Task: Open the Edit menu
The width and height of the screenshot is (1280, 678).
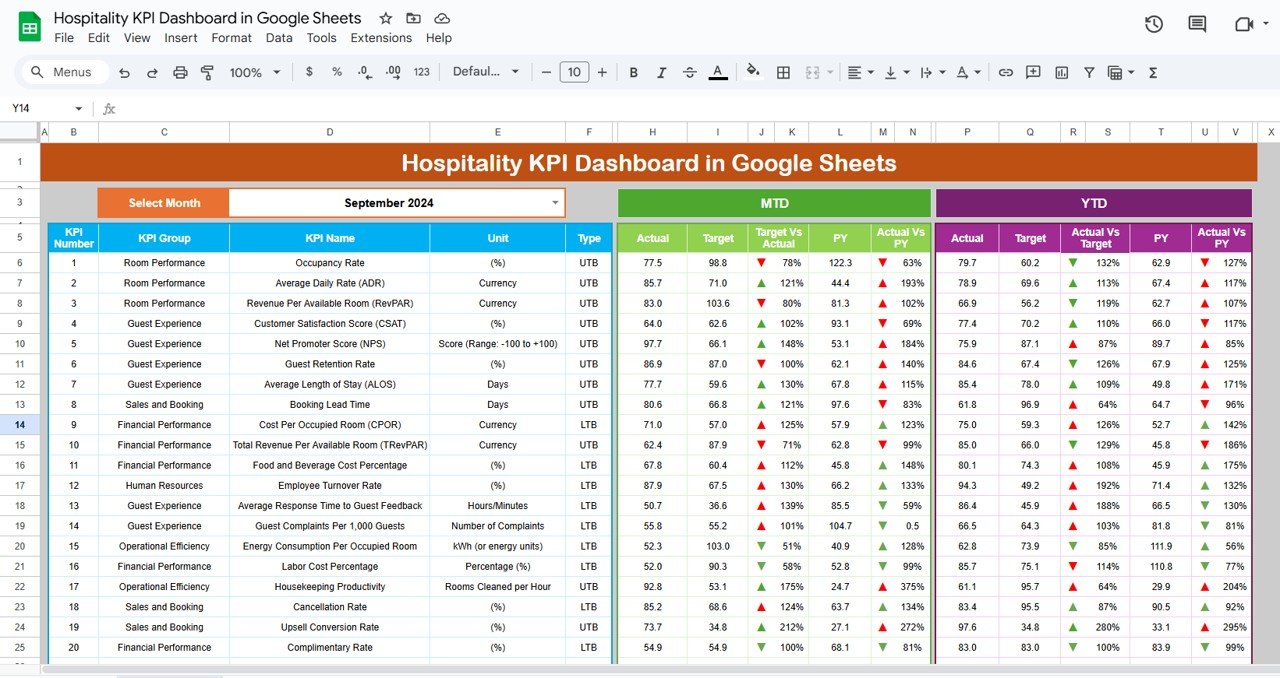Action: tap(99, 38)
